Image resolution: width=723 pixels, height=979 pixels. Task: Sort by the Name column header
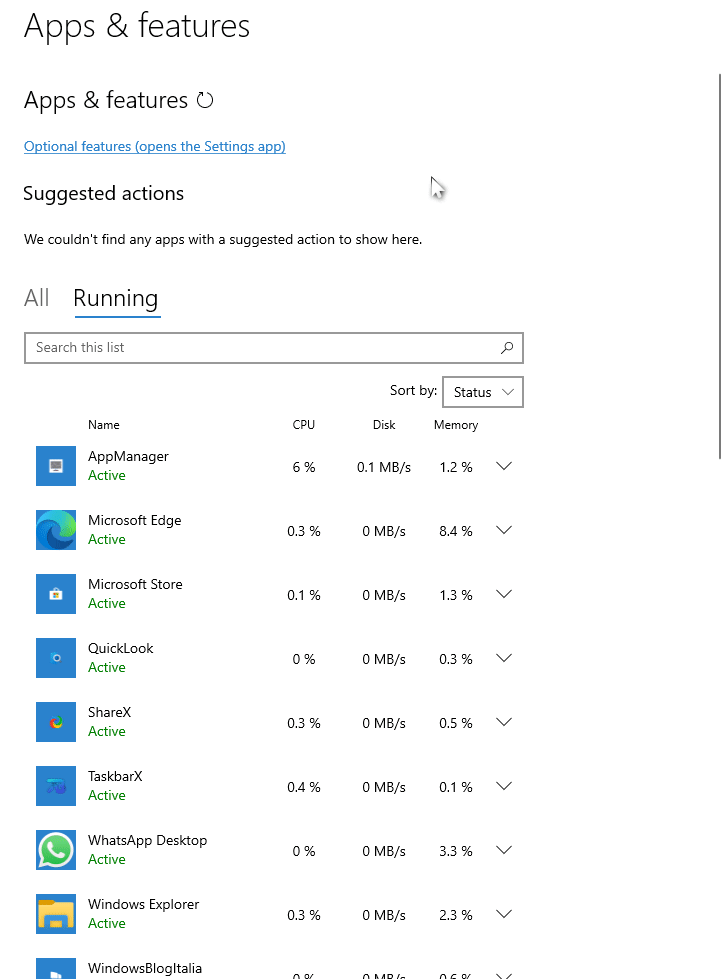click(104, 425)
